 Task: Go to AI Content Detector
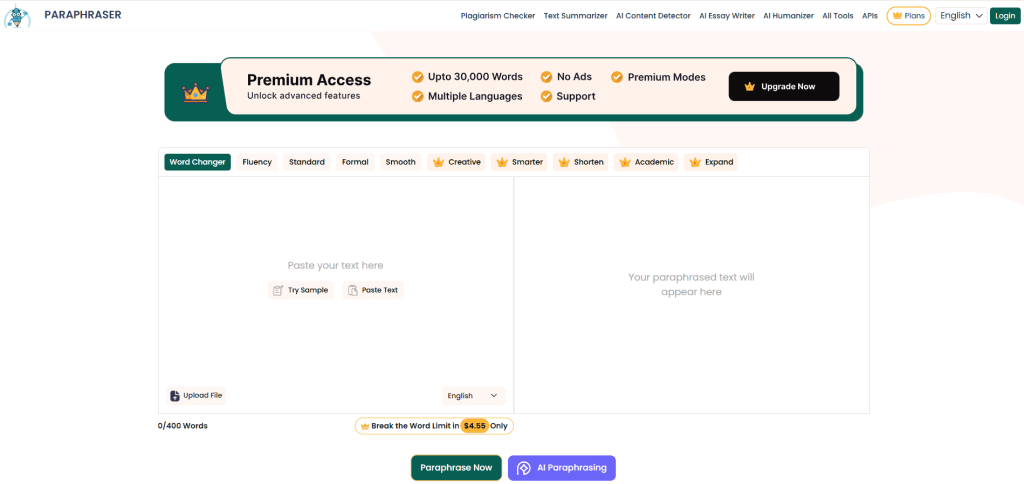click(x=653, y=16)
